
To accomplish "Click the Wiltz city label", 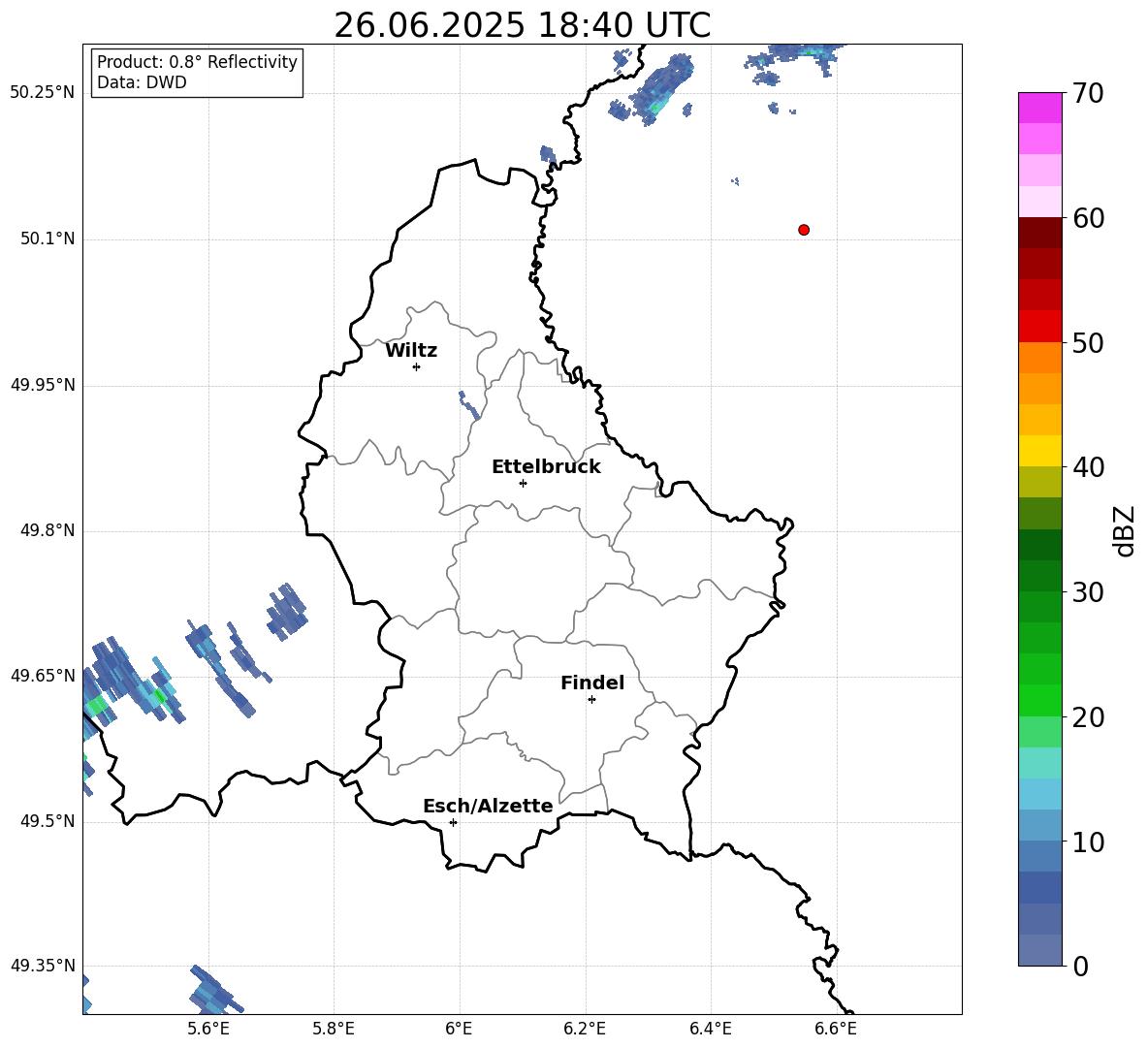I will [x=411, y=351].
